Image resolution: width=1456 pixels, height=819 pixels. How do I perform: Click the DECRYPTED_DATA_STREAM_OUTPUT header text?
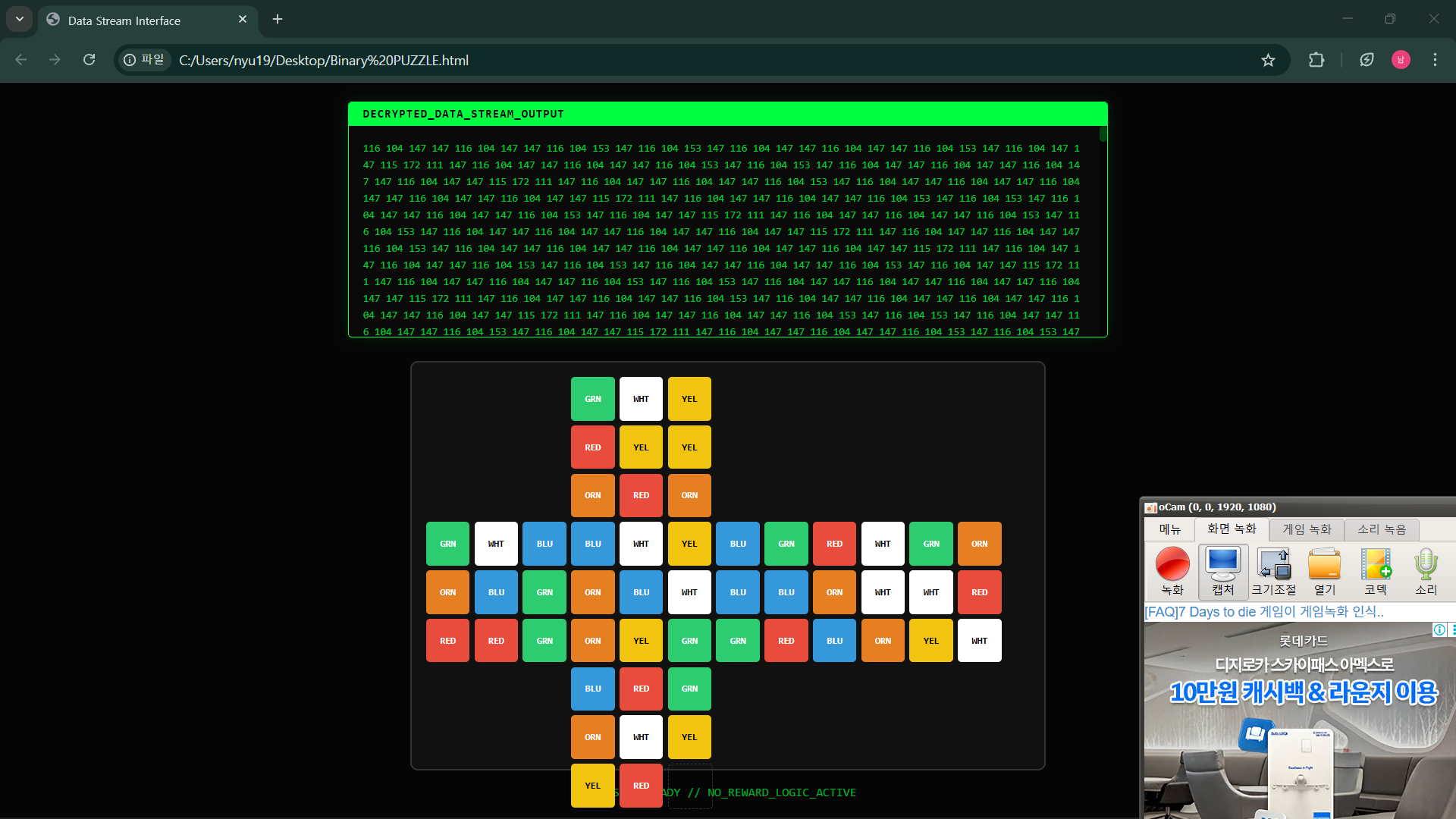[x=463, y=114]
